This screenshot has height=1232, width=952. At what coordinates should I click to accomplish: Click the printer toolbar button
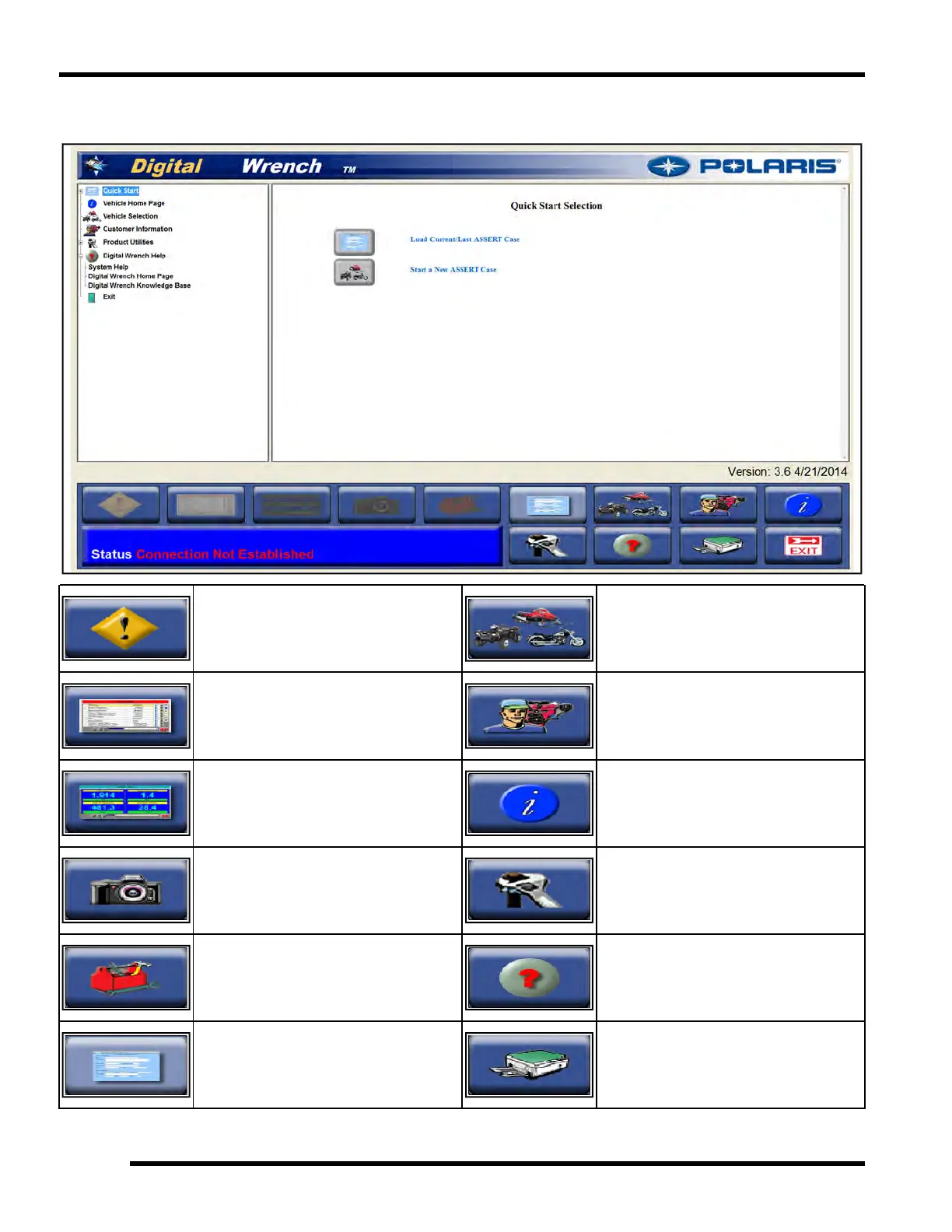pos(718,545)
